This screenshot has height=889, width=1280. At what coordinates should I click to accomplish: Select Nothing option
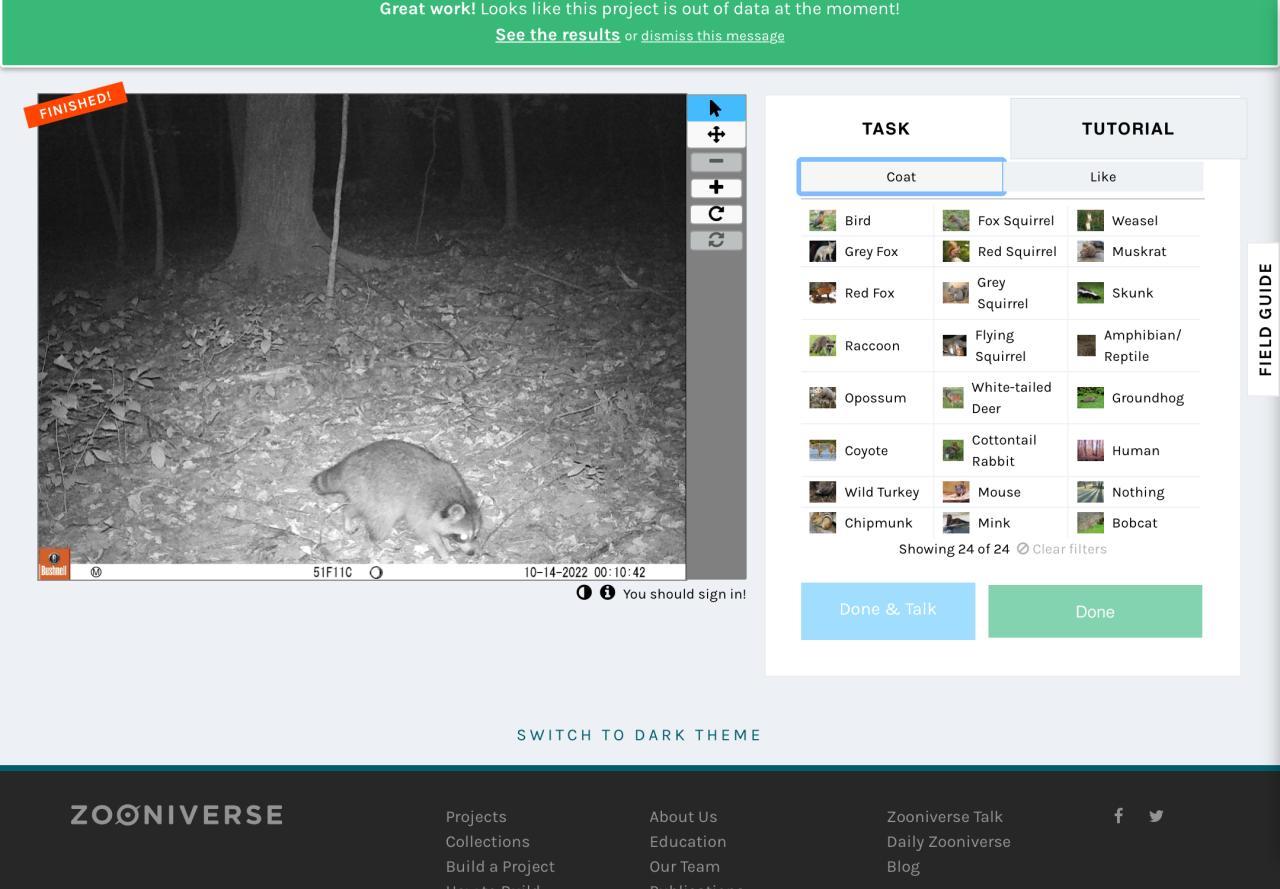[x=1135, y=492]
